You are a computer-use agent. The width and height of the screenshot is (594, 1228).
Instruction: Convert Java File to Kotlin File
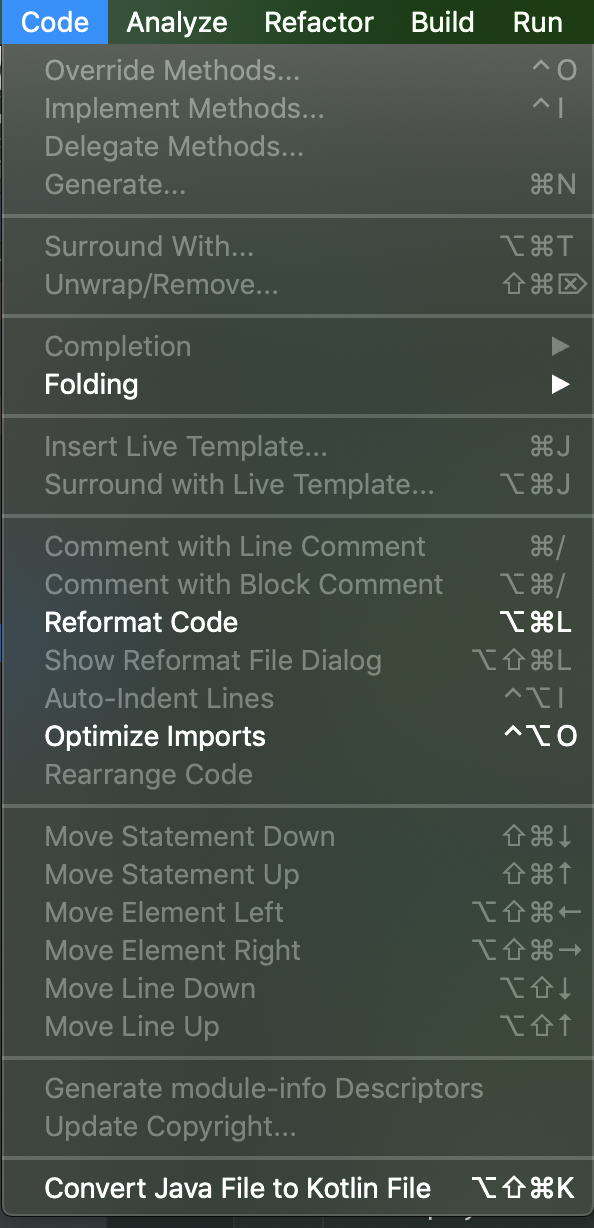236,1188
